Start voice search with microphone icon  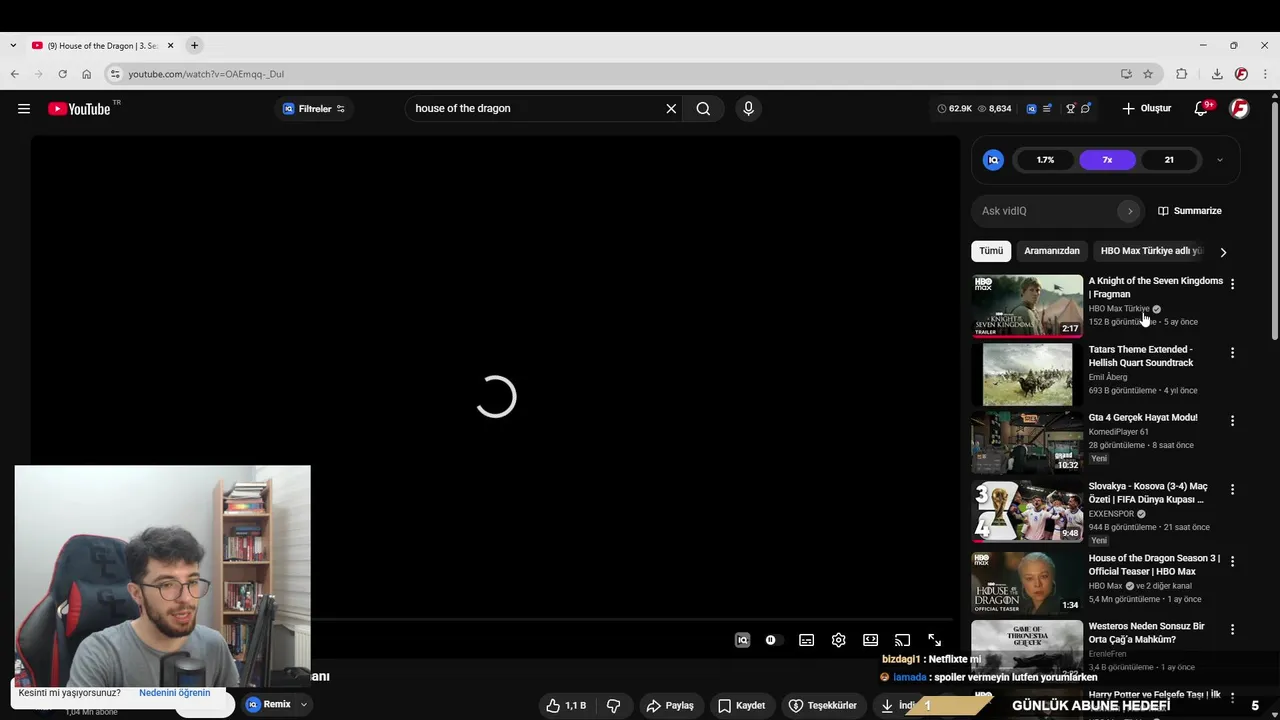pos(748,109)
